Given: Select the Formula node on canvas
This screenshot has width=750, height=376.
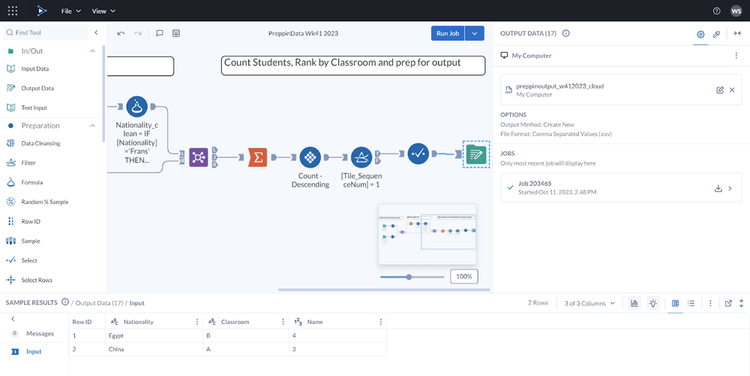Looking at the screenshot, I should click(x=137, y=106).
